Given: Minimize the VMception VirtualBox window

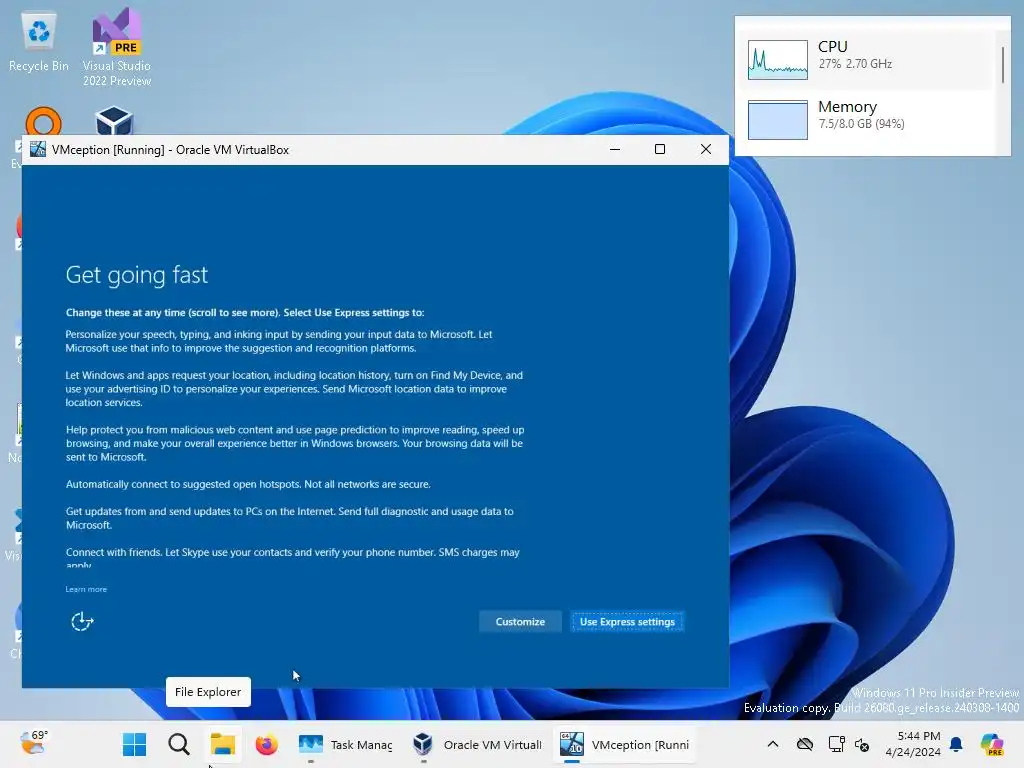Looking at the screenshot, I should coord(615,150).
